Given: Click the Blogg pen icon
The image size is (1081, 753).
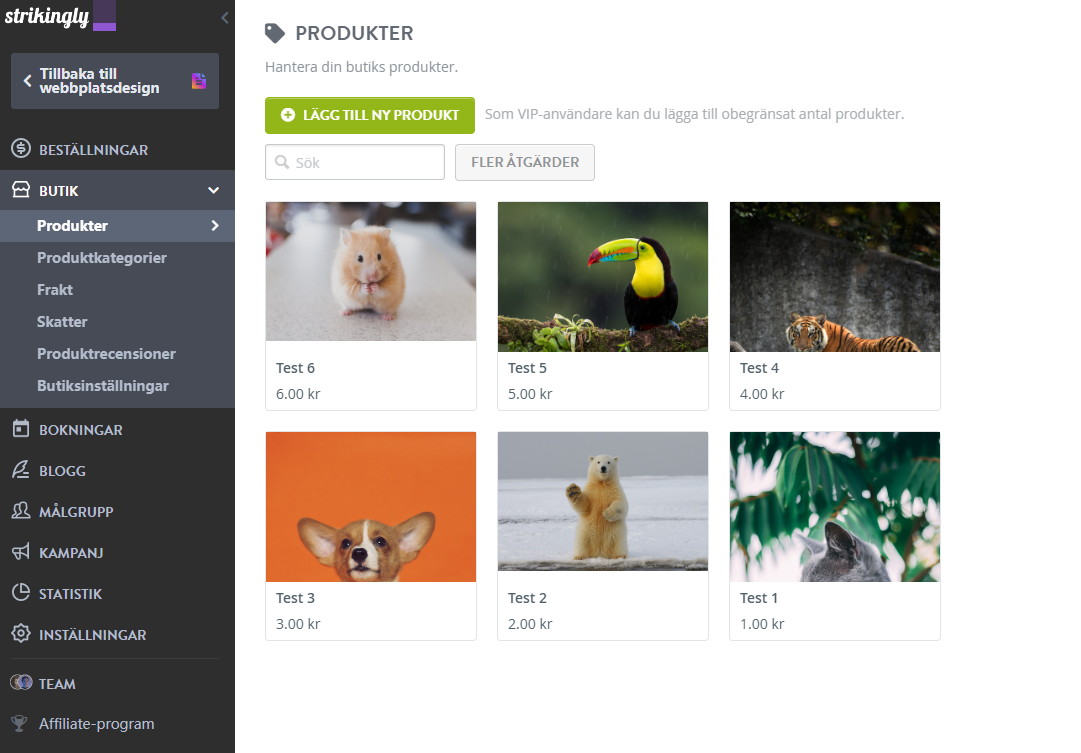Looking at the screenshot, I should click(x=21, y=470).
